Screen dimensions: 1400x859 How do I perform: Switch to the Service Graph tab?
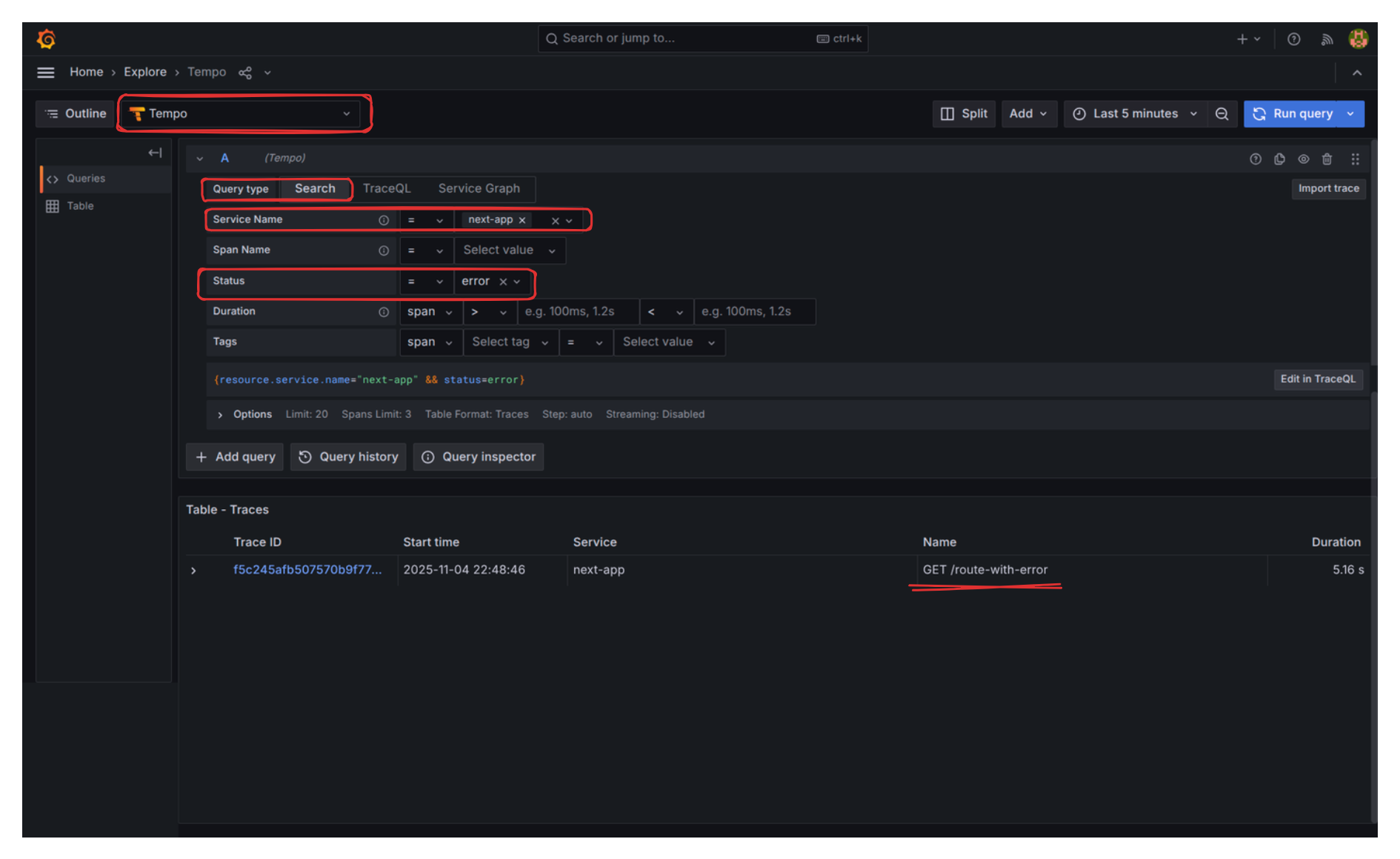[x=479, y=188]
